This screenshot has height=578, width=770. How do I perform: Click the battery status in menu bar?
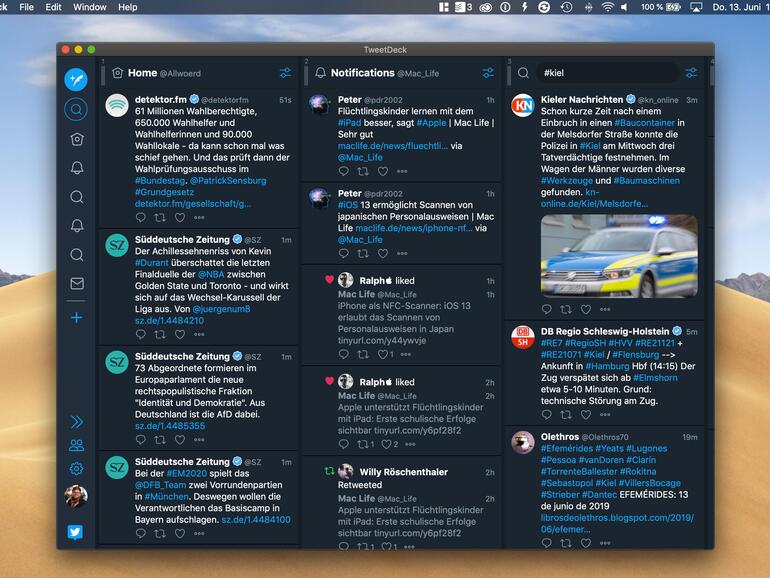coord(661,7)
